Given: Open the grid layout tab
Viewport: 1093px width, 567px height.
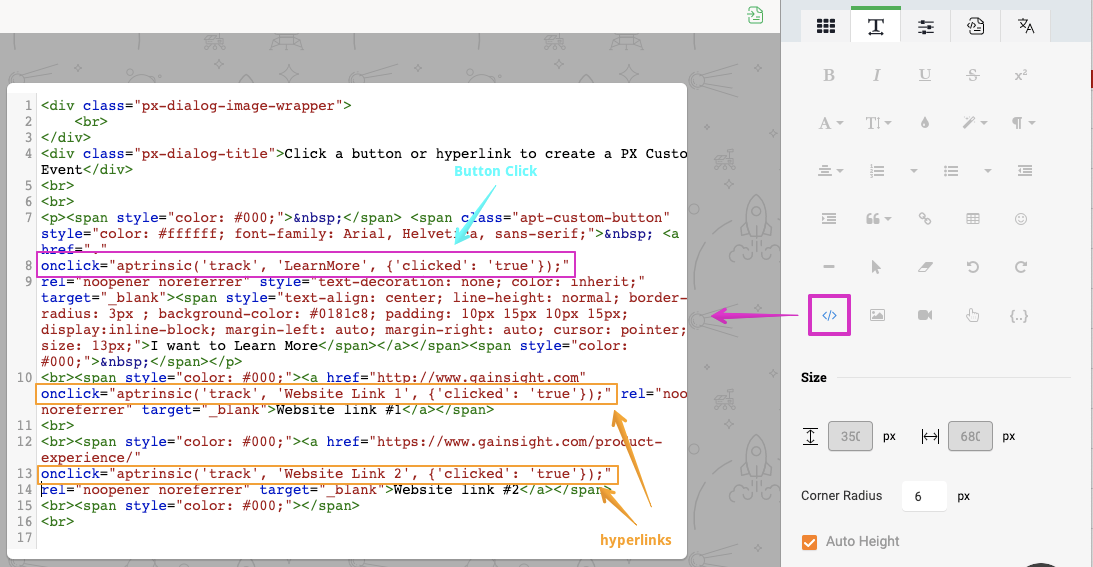Looking at the screenshot, I should coord(826,27).
